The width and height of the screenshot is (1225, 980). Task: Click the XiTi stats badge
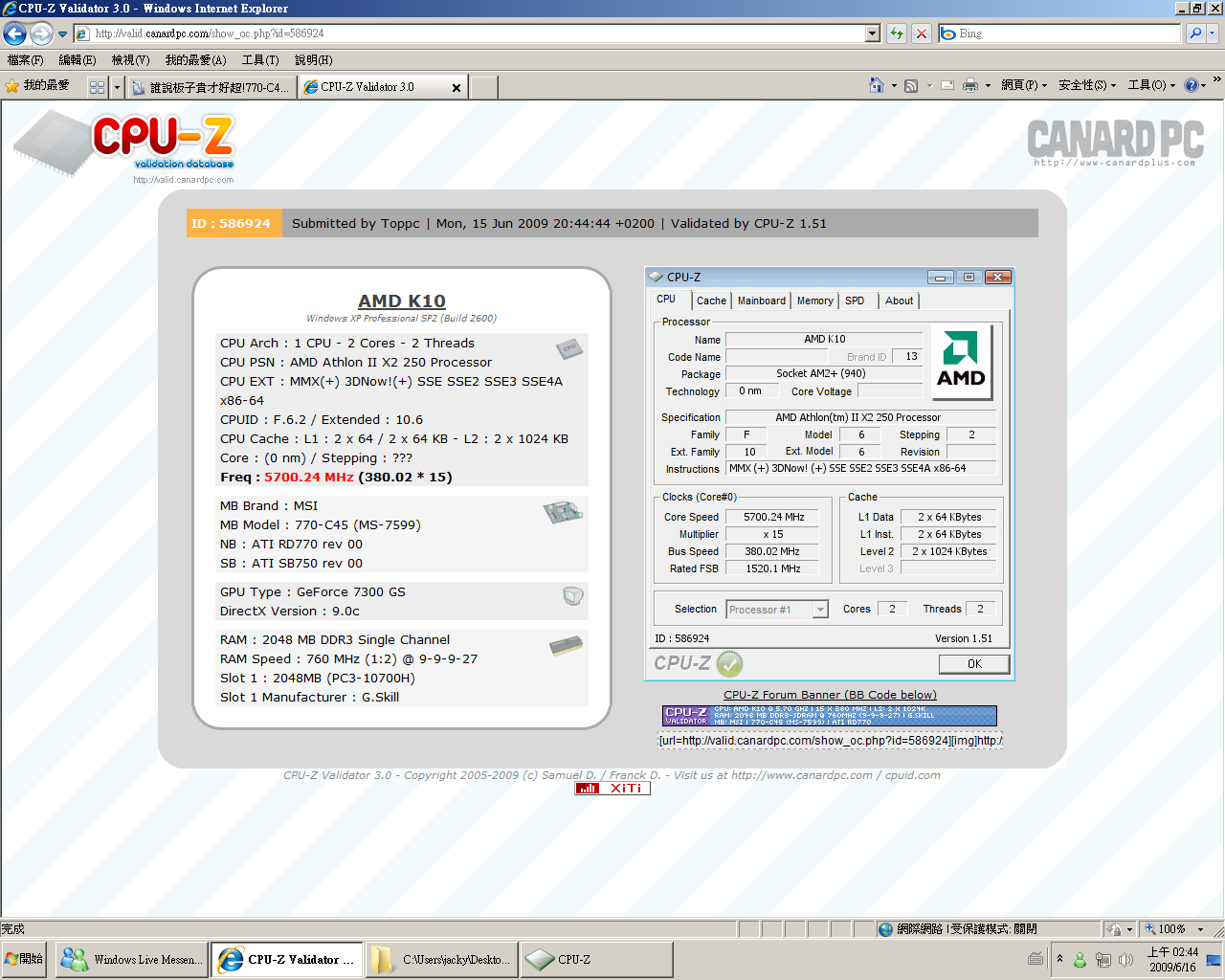[x=612, y=789]
